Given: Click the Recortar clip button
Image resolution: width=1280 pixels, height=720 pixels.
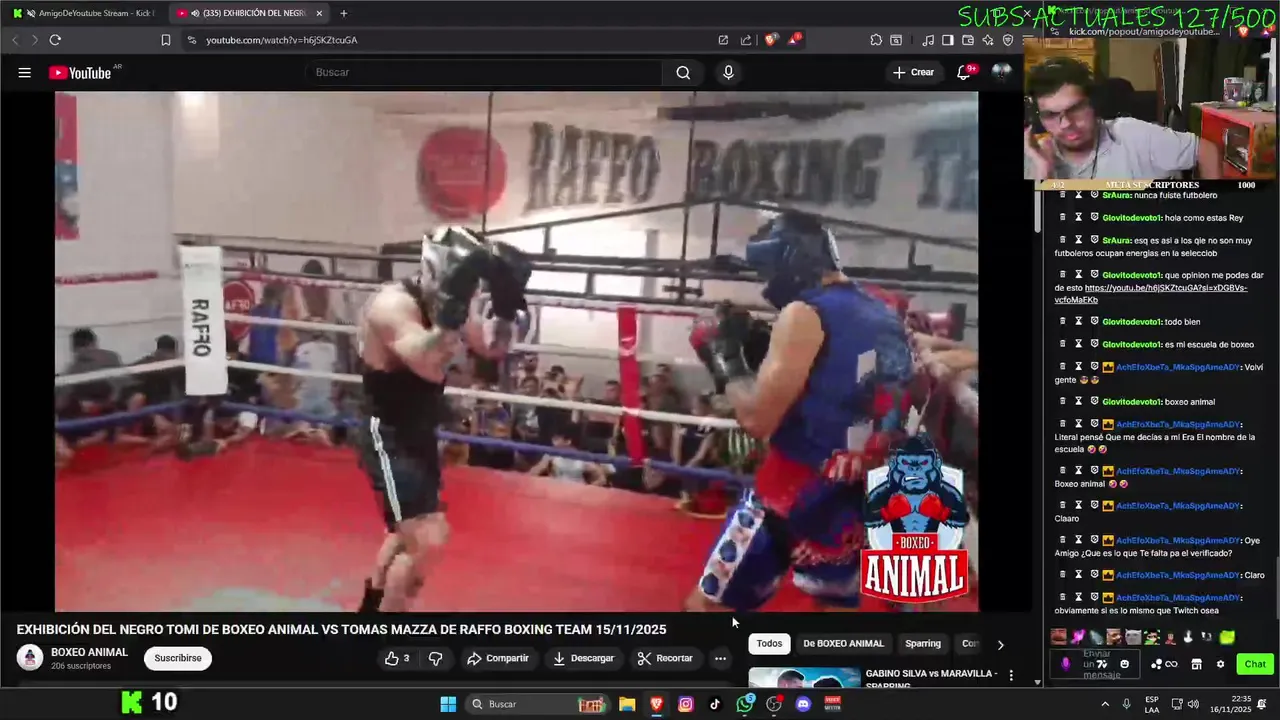Looking at the screenshot, I should (x=666, y=658).
